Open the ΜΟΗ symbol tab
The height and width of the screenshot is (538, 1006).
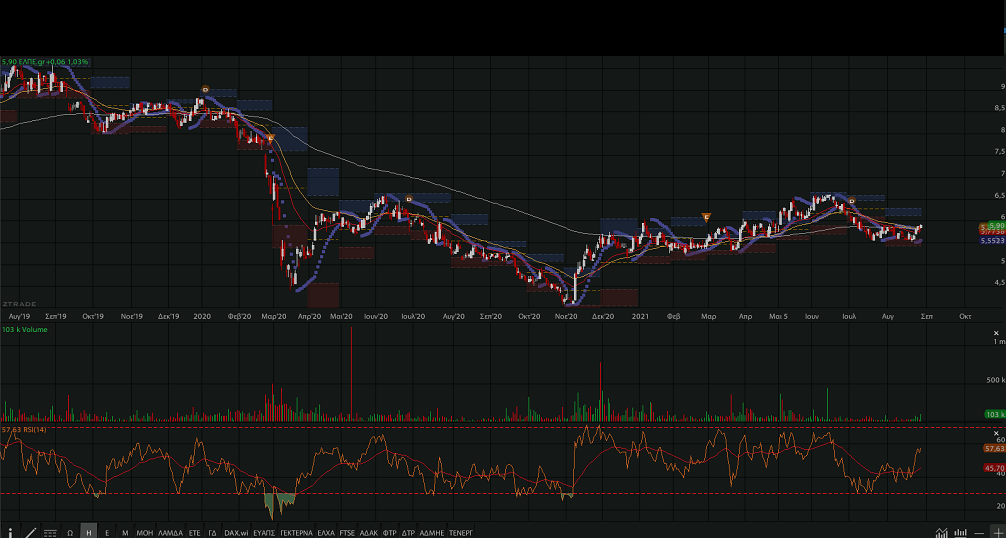tap(145, 533)
